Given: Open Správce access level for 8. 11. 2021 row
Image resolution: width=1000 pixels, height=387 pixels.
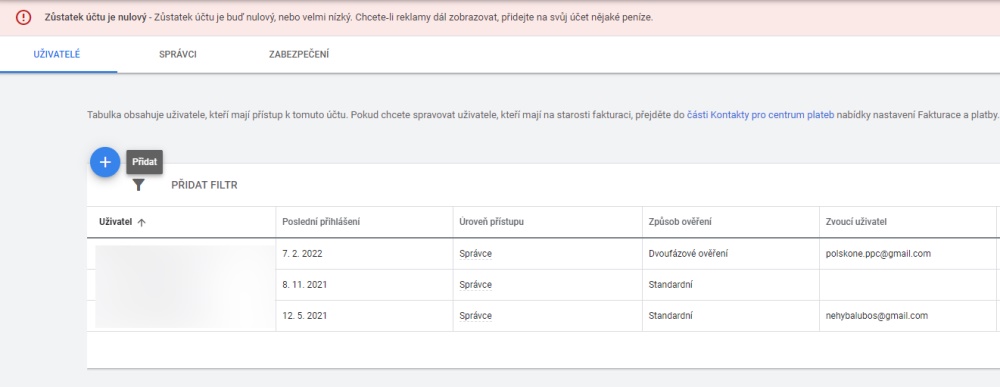Looking at the screenshot, I should (475, 285).
